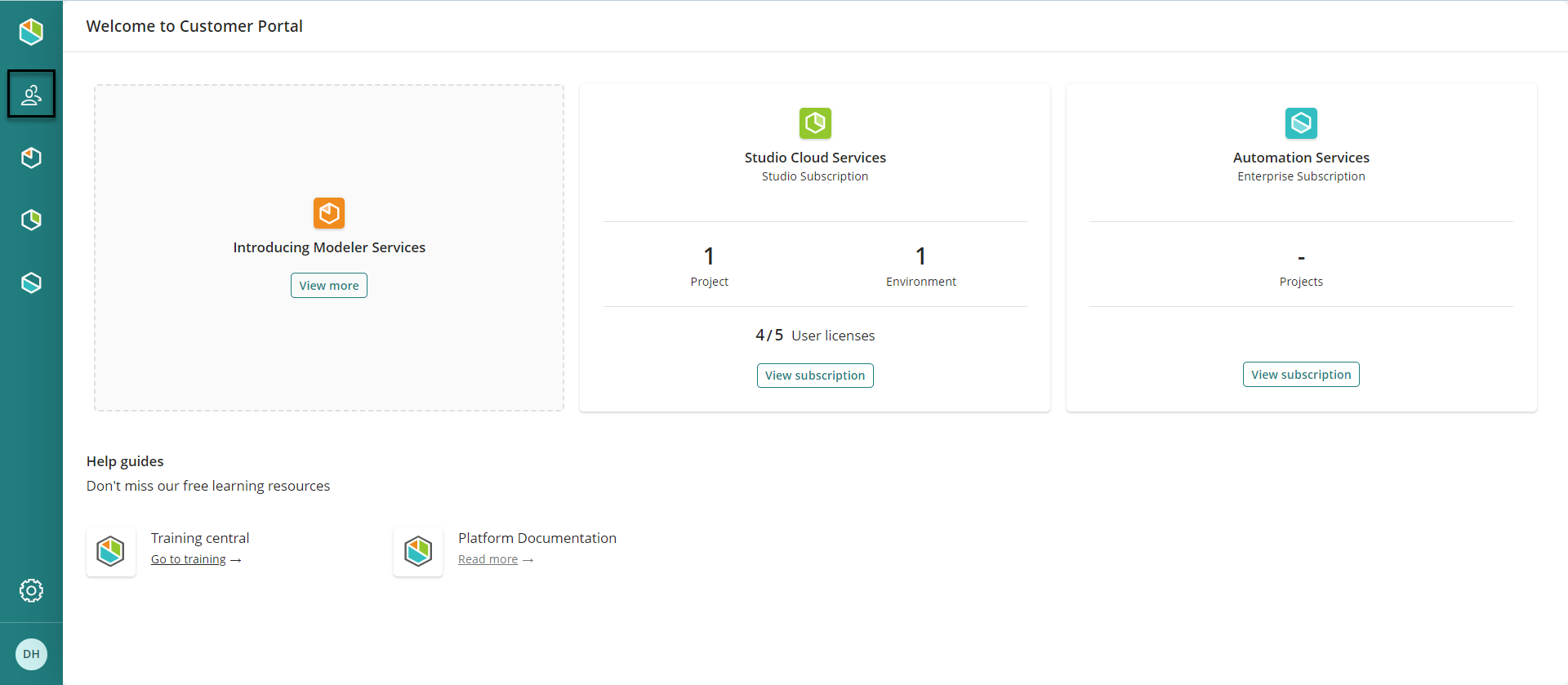Click the teal Automation Services card icon
The width and height of the screenshot is (1568, 685).
[x=1301, y=123]
